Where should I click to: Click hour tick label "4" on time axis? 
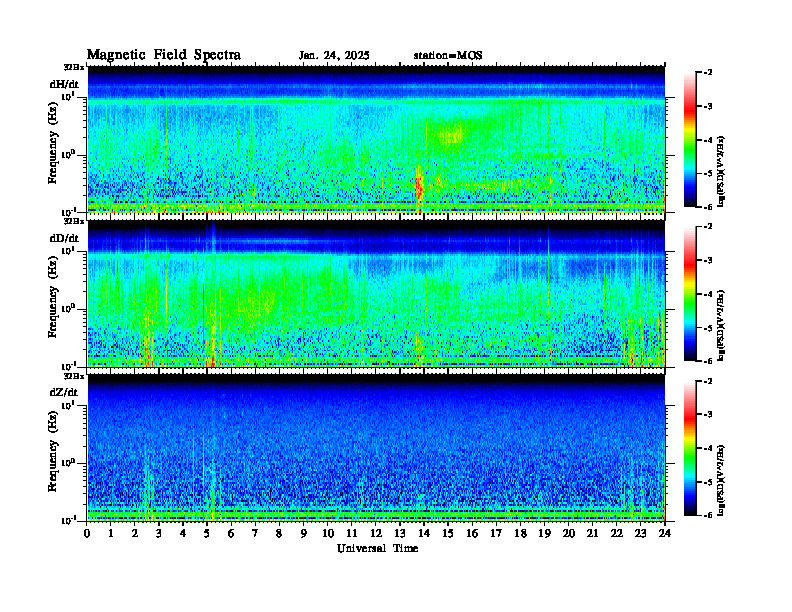pos(183,533)
